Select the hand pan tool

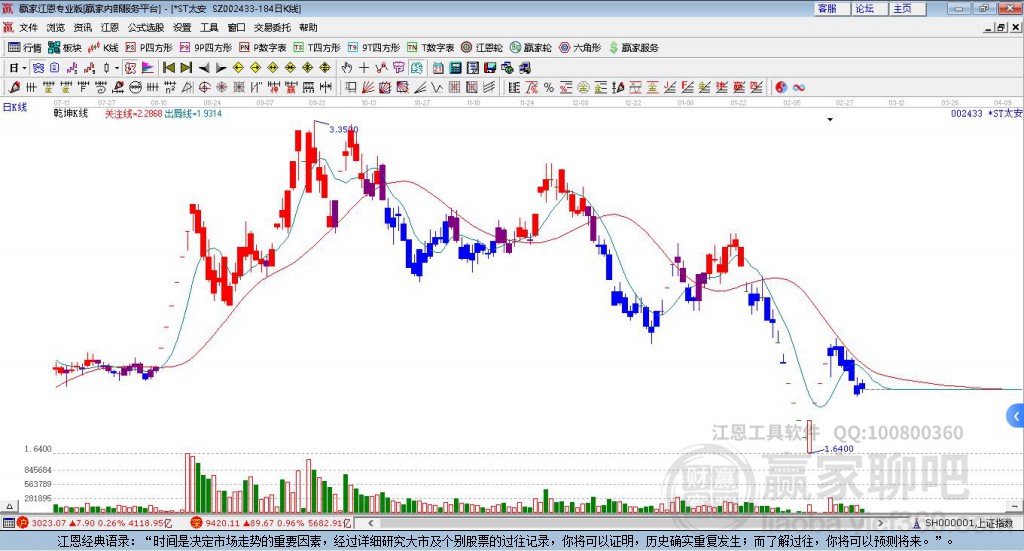click(x=347, y=68)
